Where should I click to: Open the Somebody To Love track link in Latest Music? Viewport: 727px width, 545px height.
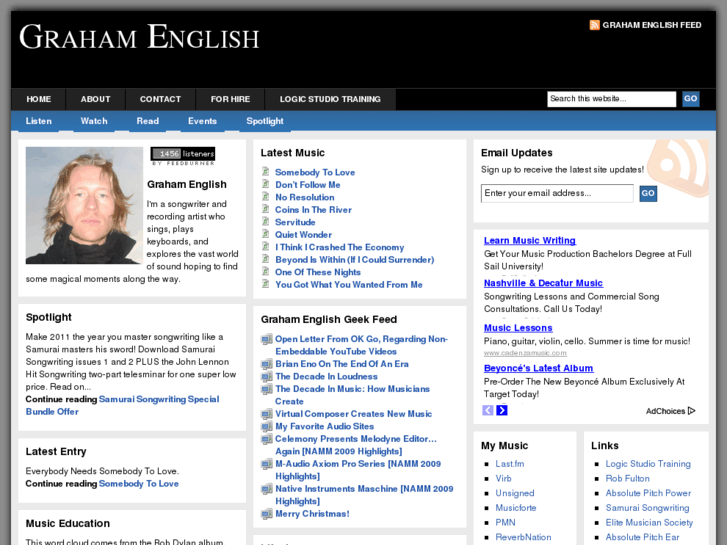click(315, 173)
